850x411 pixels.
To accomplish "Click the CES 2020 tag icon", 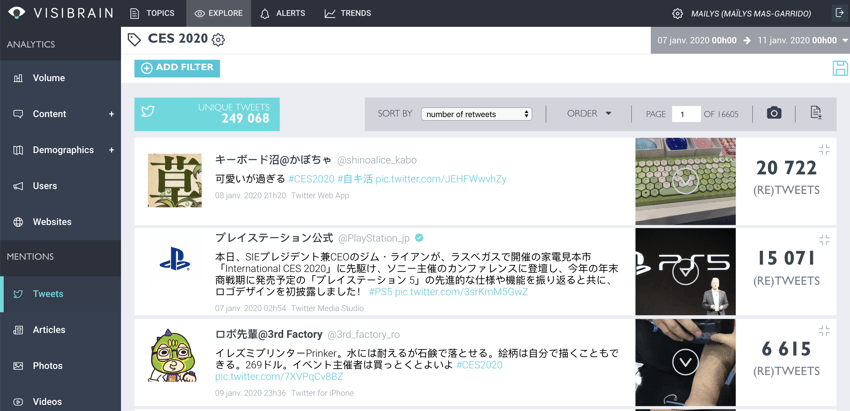I will click(x=134, y=40).
